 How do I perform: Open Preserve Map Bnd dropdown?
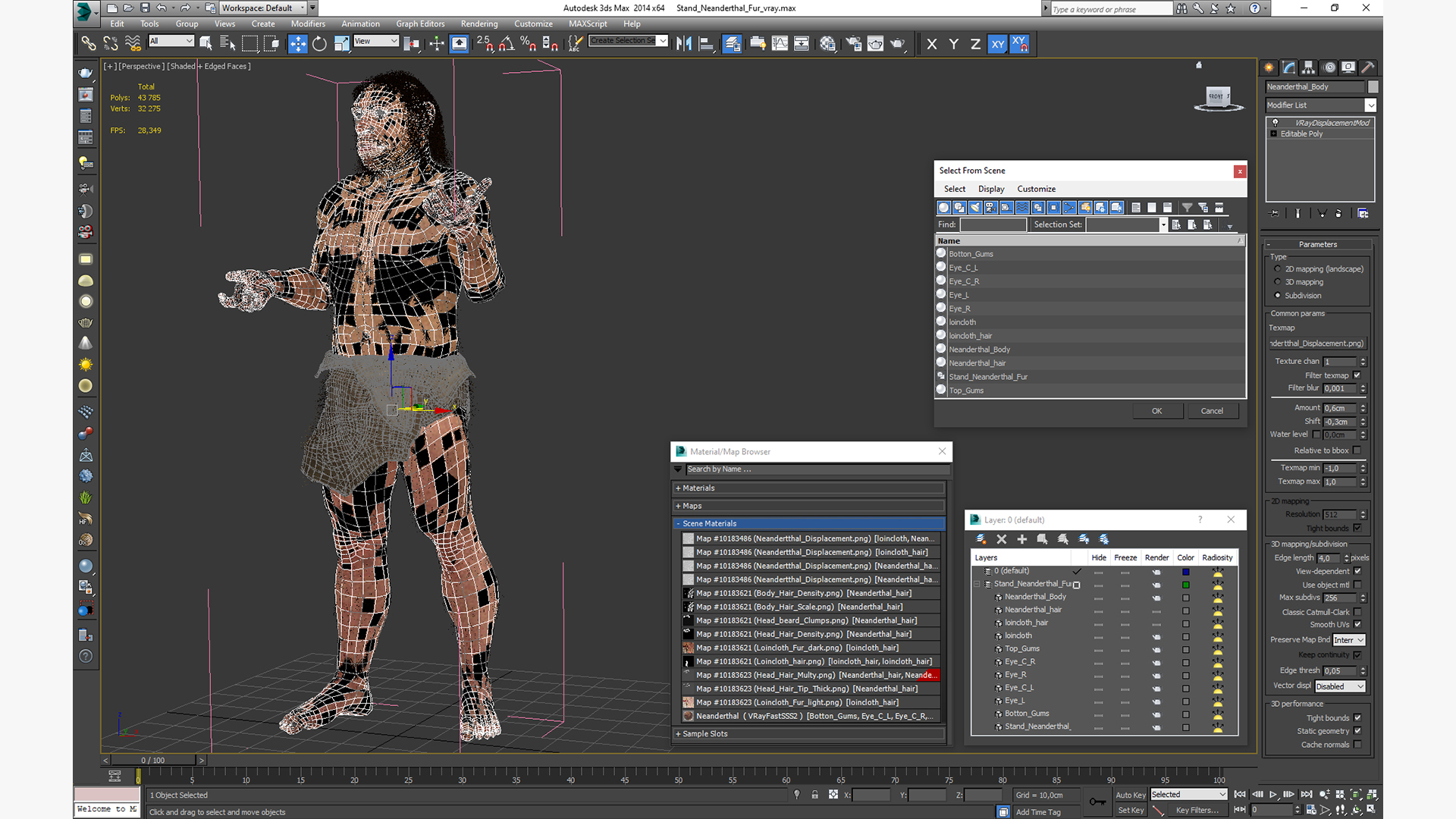(1349, 640)
